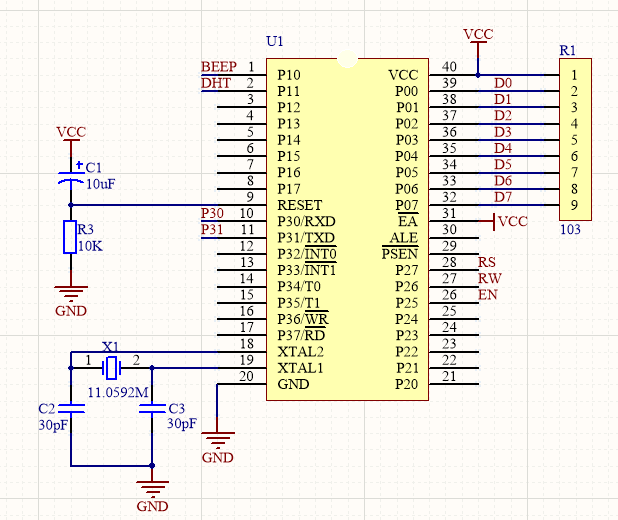Click the 10uF value text
This screenshot has width=618, height=520.
point(101,184)
